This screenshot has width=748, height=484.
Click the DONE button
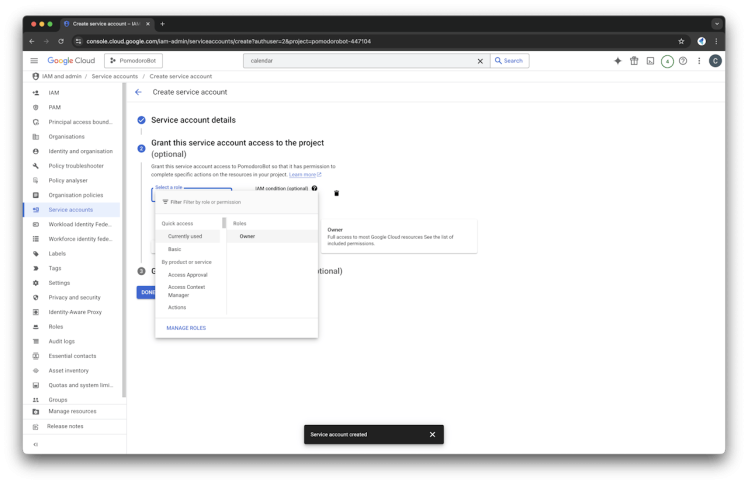[x=147, y=292]
